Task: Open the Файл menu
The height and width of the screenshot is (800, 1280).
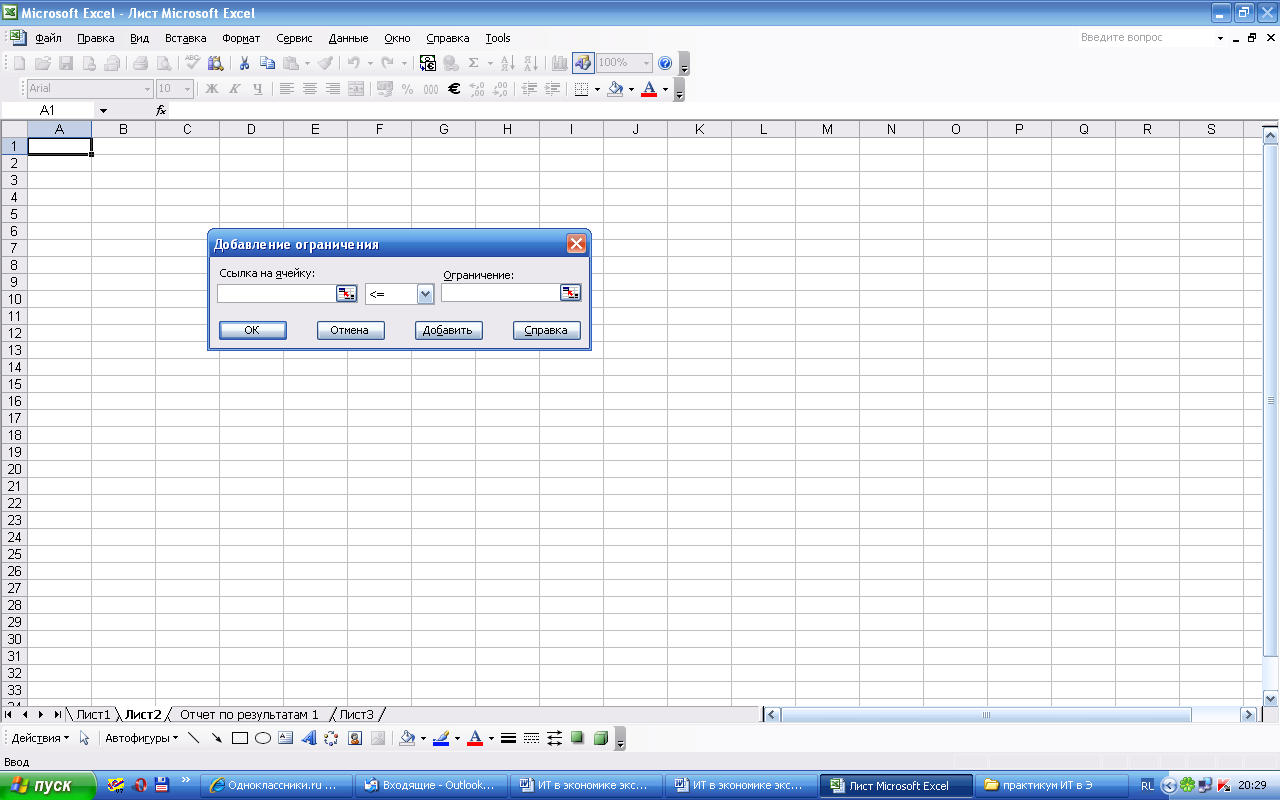Action: [48, 38]
